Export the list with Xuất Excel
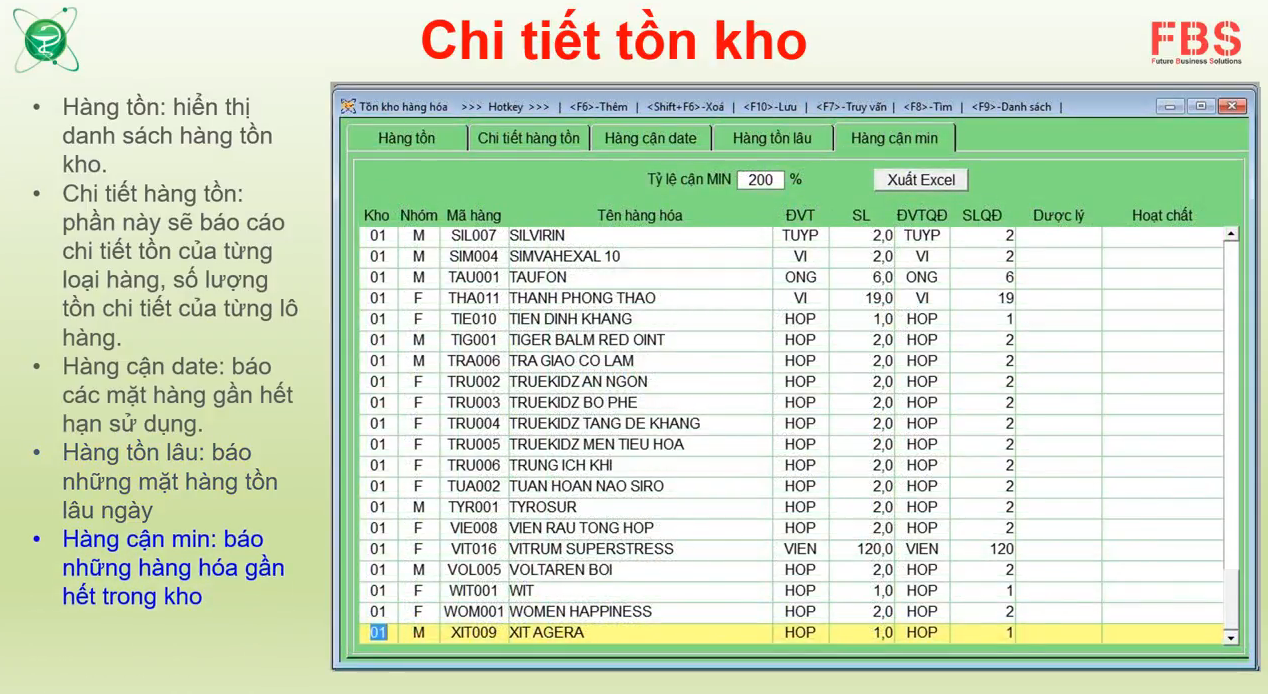The width and height of the screenshot is (1268, 694). 921,180
